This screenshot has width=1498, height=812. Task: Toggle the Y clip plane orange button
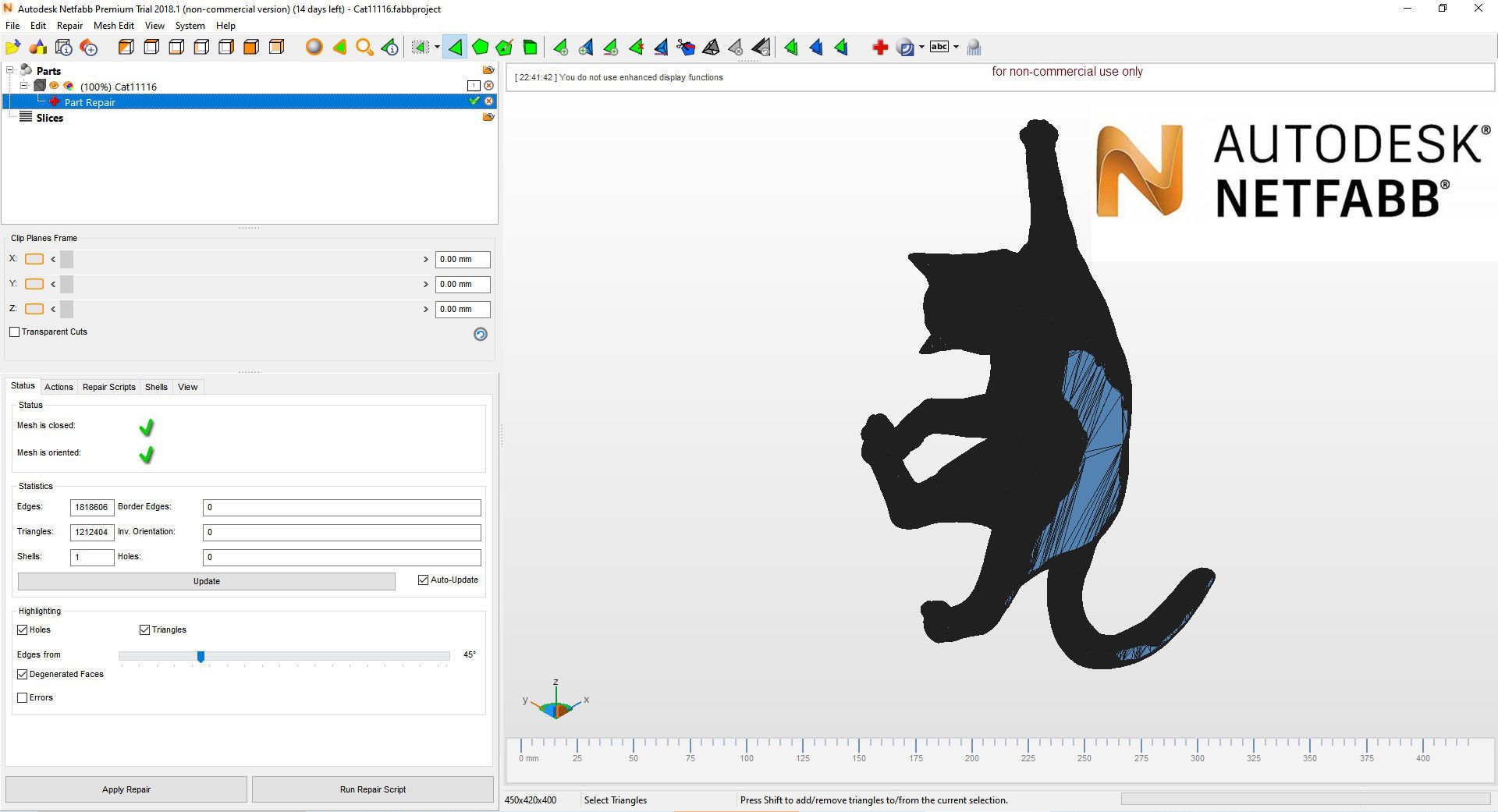[x=34, y=284]
